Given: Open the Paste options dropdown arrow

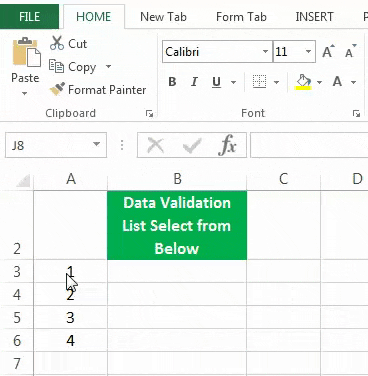Looking at the screenshot, I should (24, 94).
